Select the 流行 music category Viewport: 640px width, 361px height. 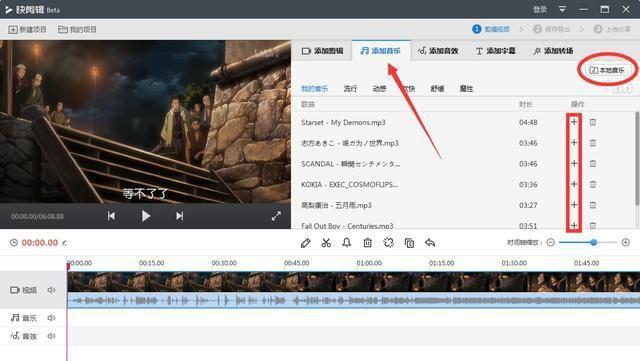350,88
